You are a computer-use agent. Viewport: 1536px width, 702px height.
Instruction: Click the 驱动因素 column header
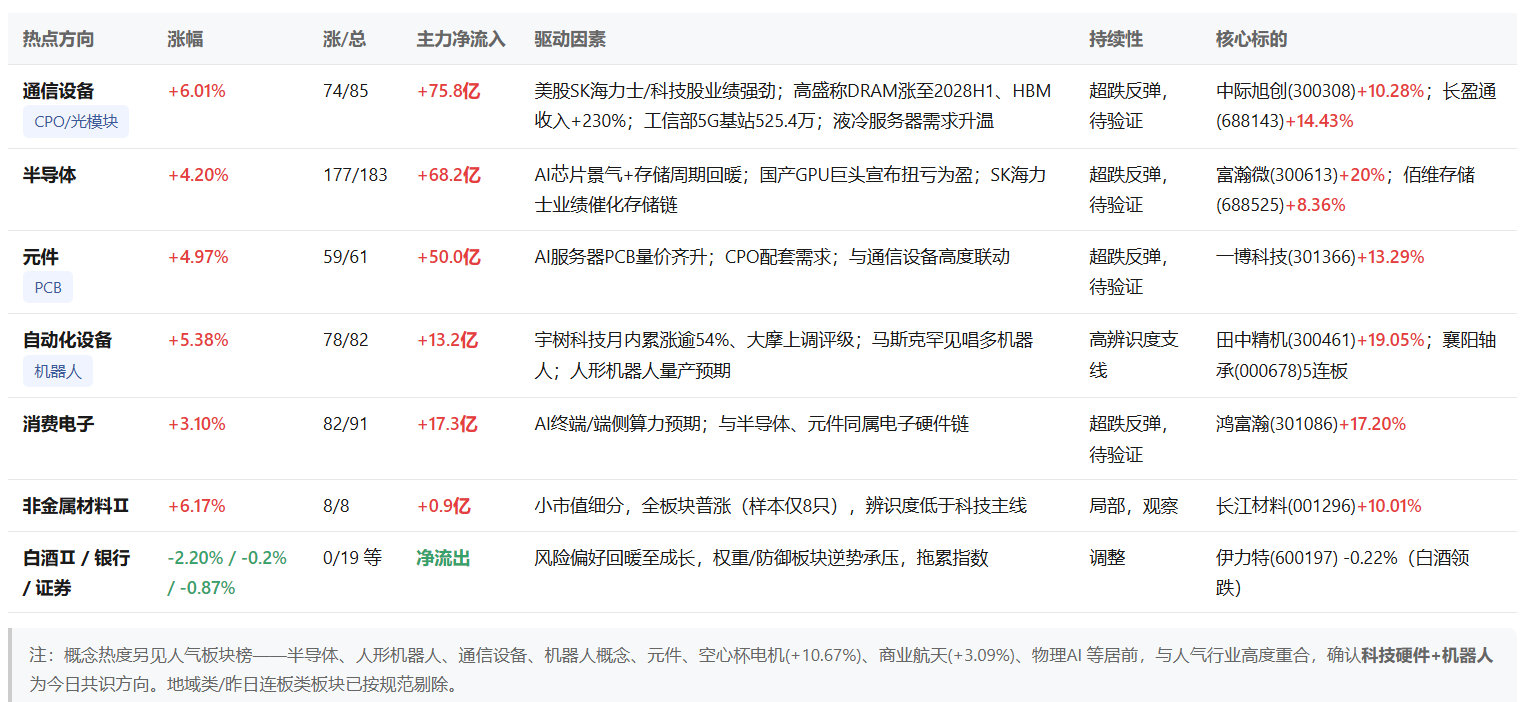[x=570, y=39]
